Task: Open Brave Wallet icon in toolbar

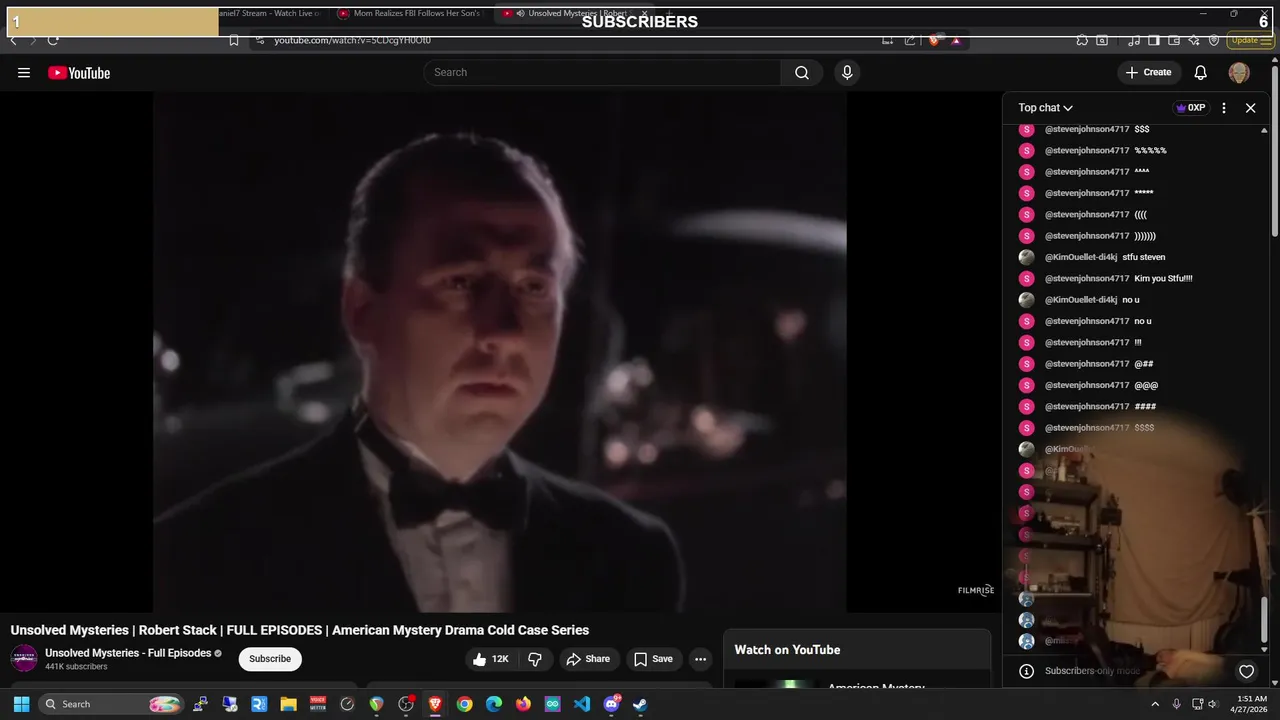Action: (1174, 40)
